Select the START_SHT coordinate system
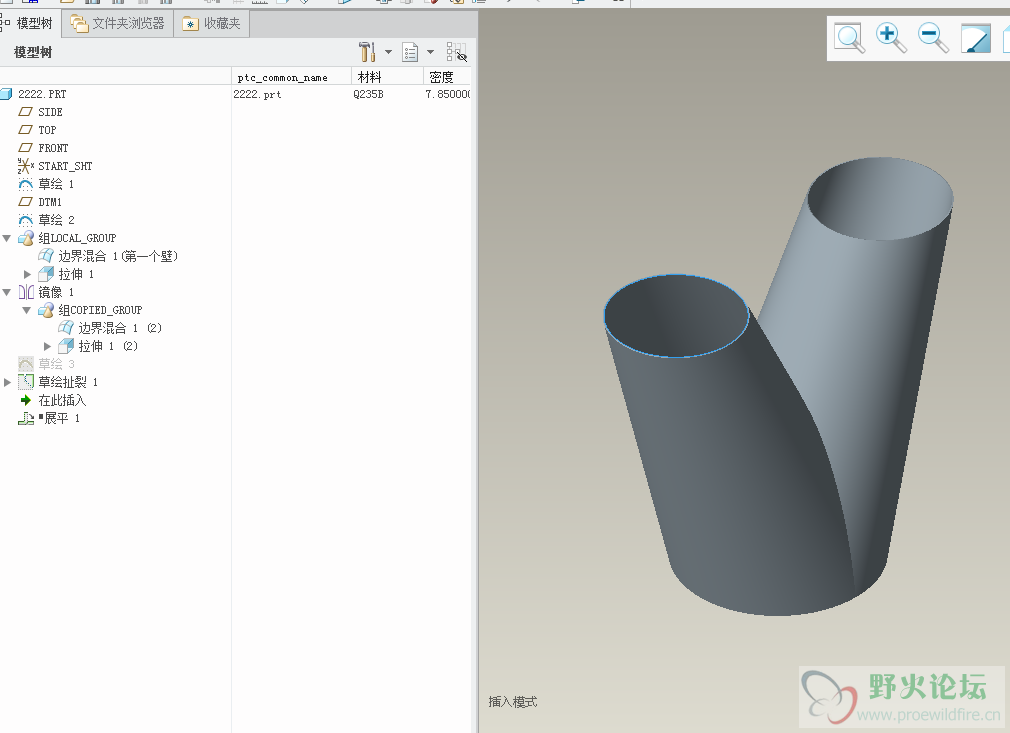Screen dimensions: 1010x733 [64, 166]
